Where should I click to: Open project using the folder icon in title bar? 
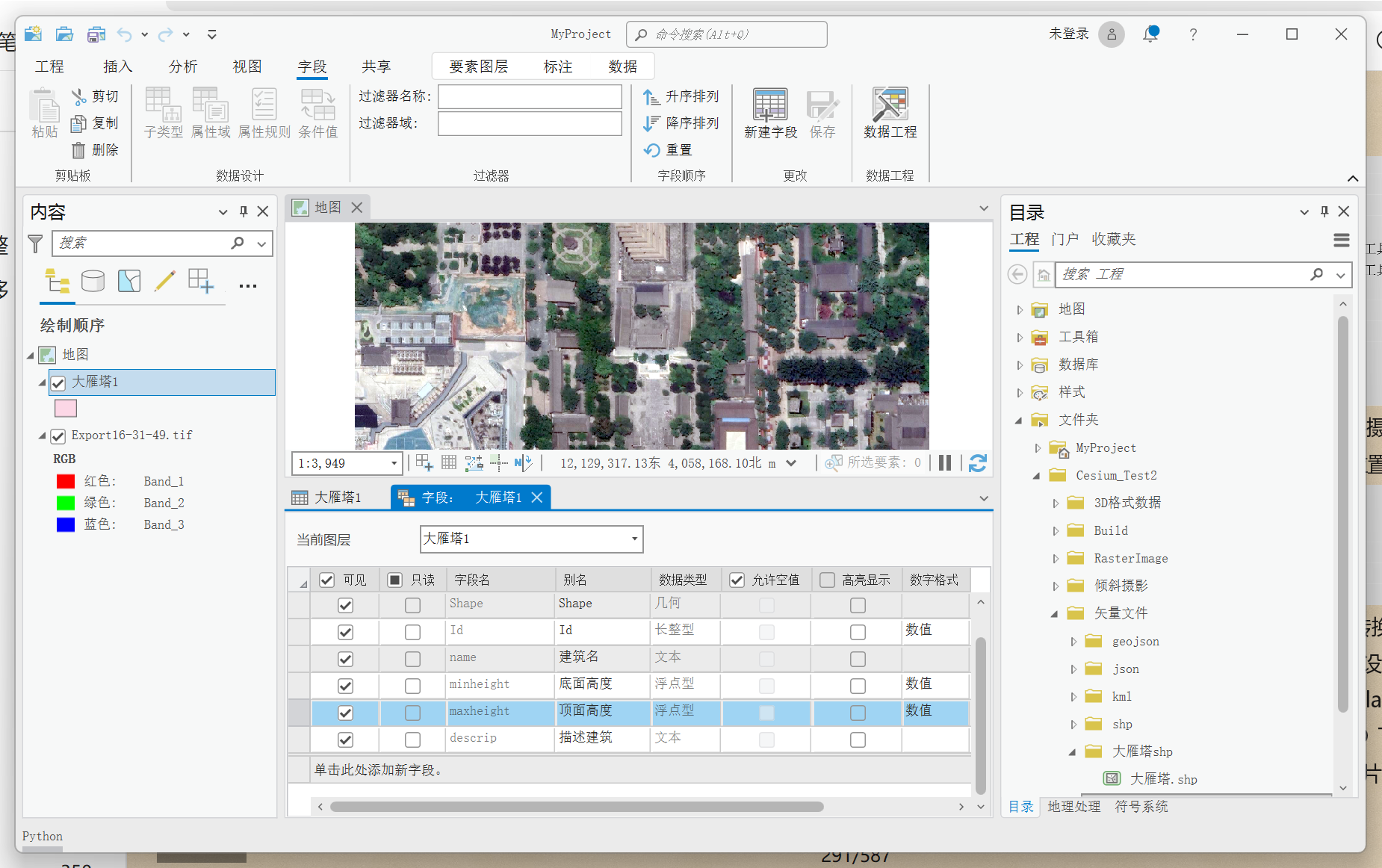tap(65, 34)
